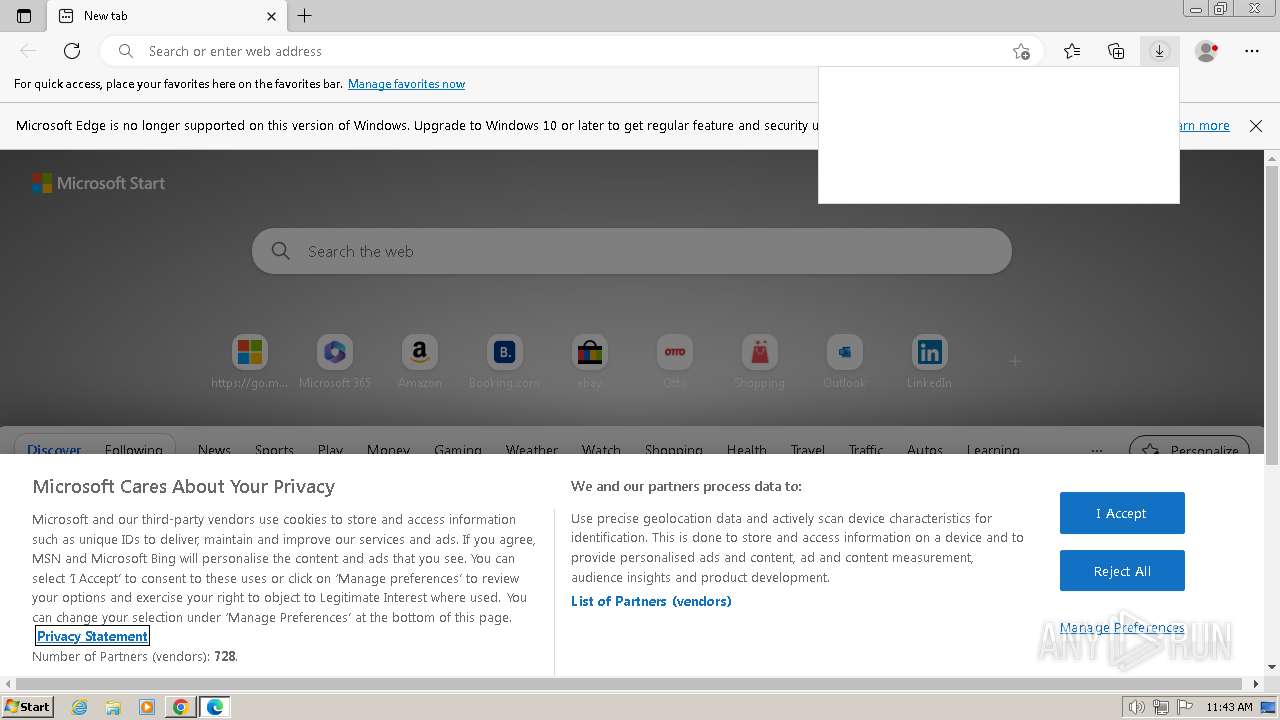Open Manage Preferences link
Screen dimensions: 1280x720
tap(1122, 628)
